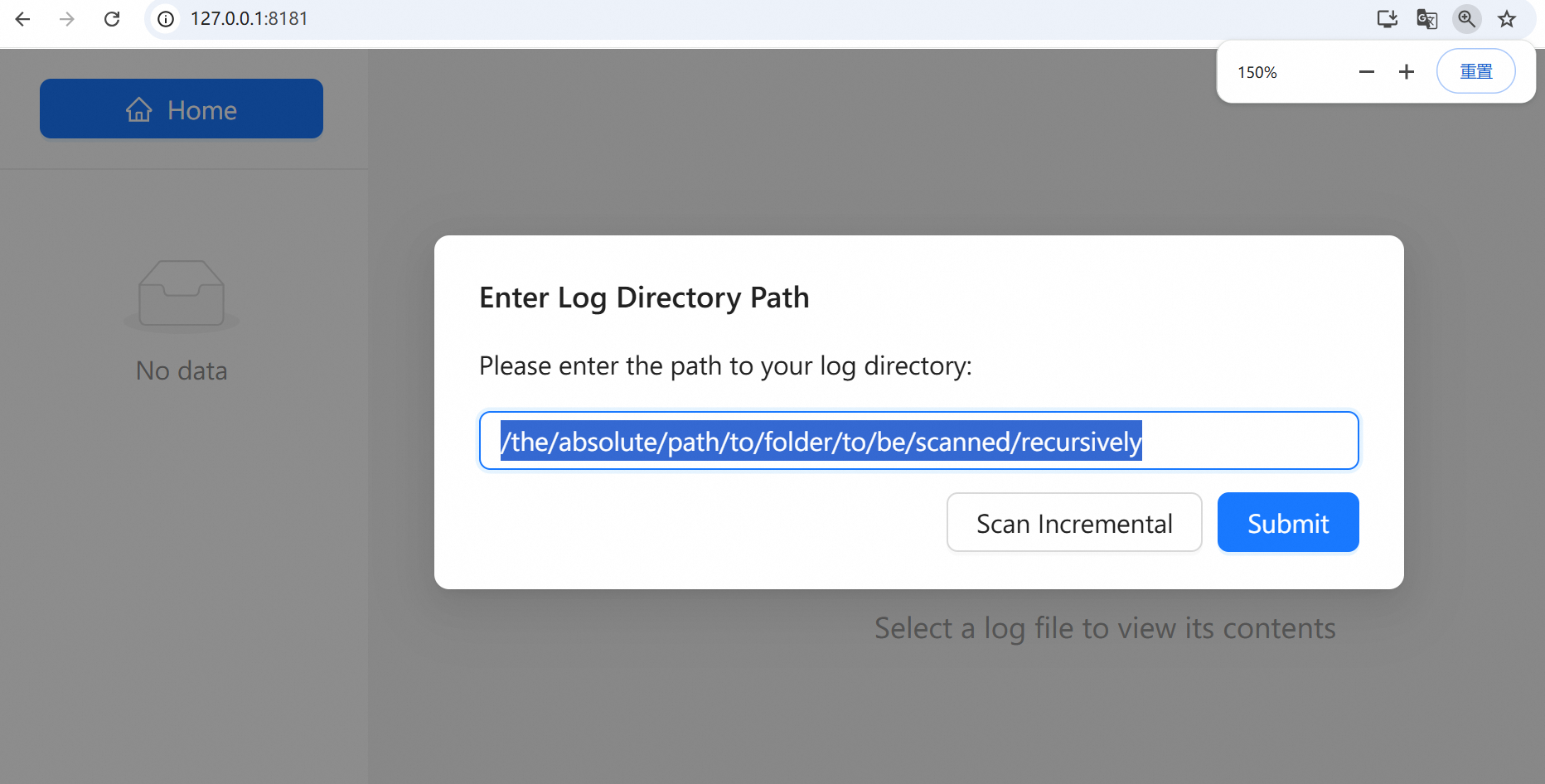View site information icon
This screenshot has width=1545, height=784.
[x=166, y=19]
